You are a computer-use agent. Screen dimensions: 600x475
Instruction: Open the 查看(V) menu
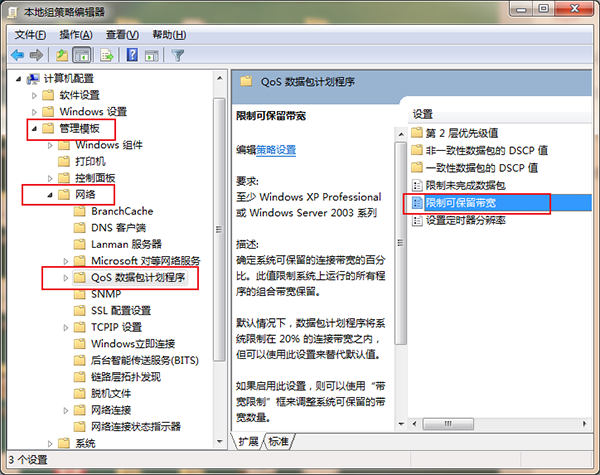point(122,35)
